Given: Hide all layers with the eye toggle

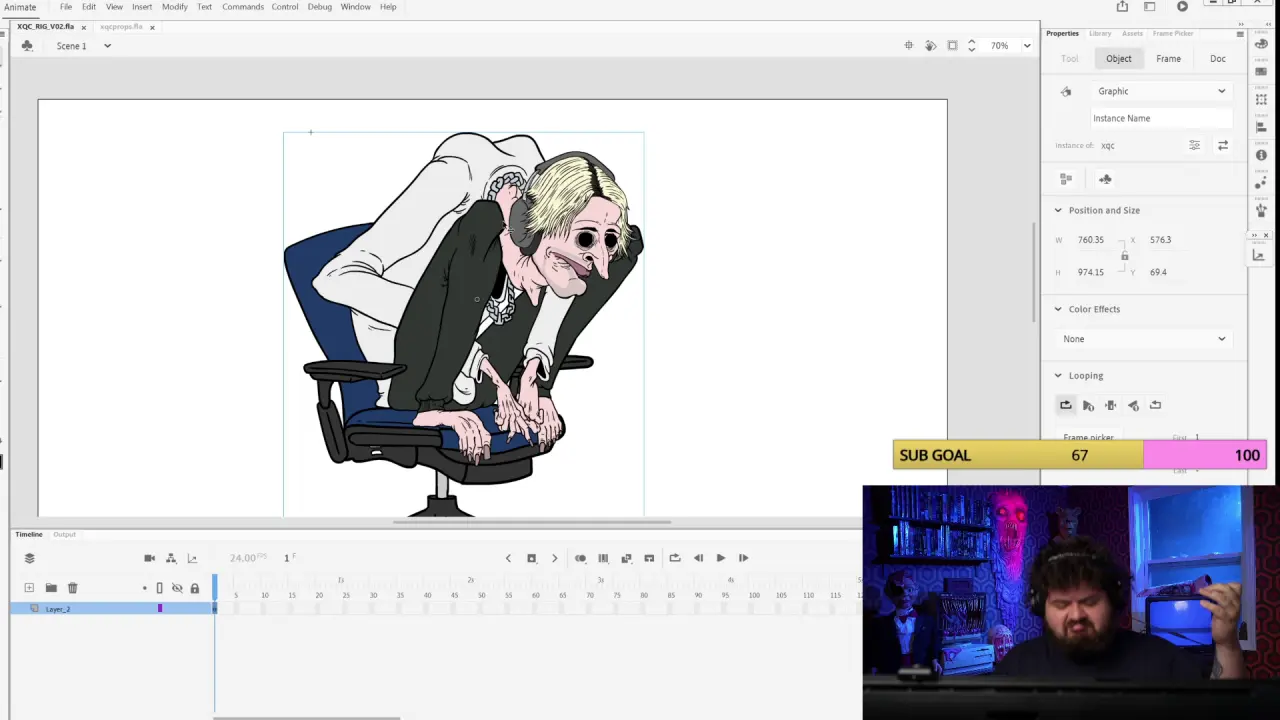Looking at the screenshot, I should [177, 588].
